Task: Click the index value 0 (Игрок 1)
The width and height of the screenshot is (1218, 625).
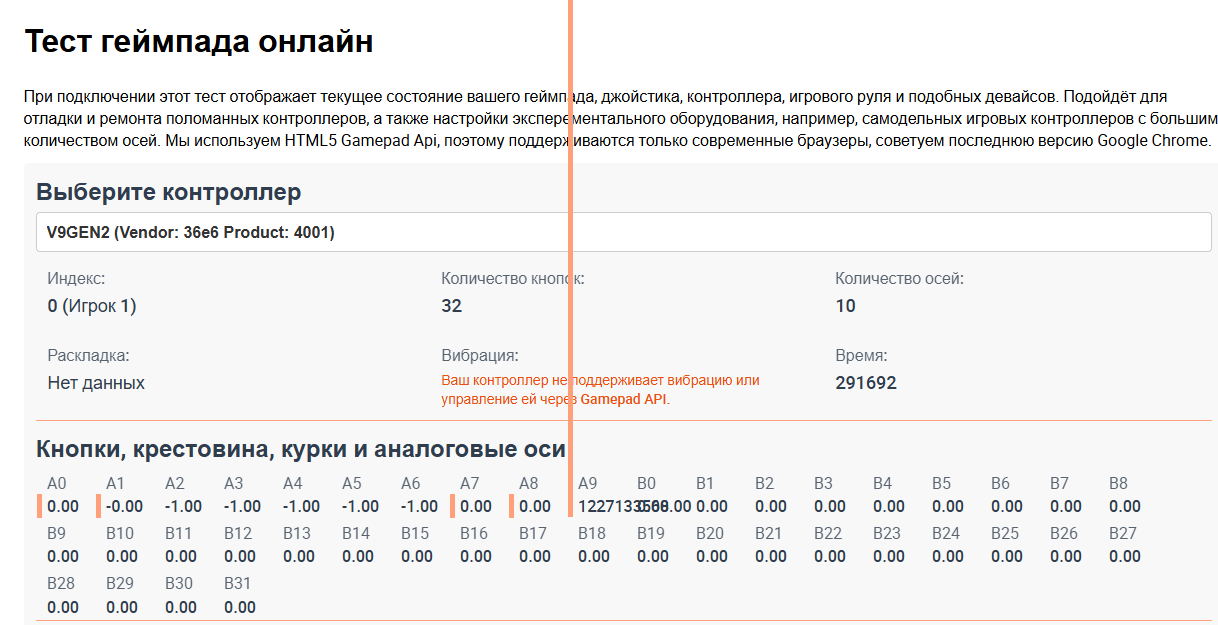Action: click(x=92, y=306)
